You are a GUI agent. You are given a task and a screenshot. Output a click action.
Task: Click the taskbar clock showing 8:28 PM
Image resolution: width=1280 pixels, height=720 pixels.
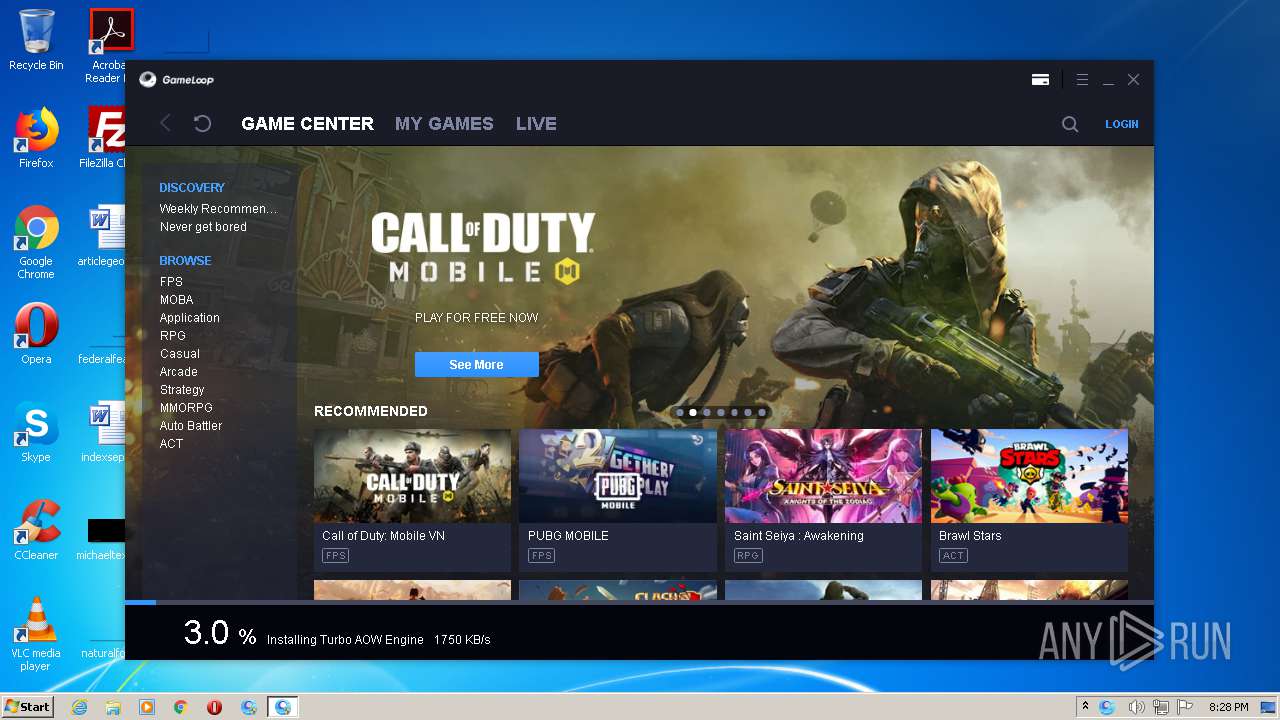pyautogui.click(x=1228, y=707)
